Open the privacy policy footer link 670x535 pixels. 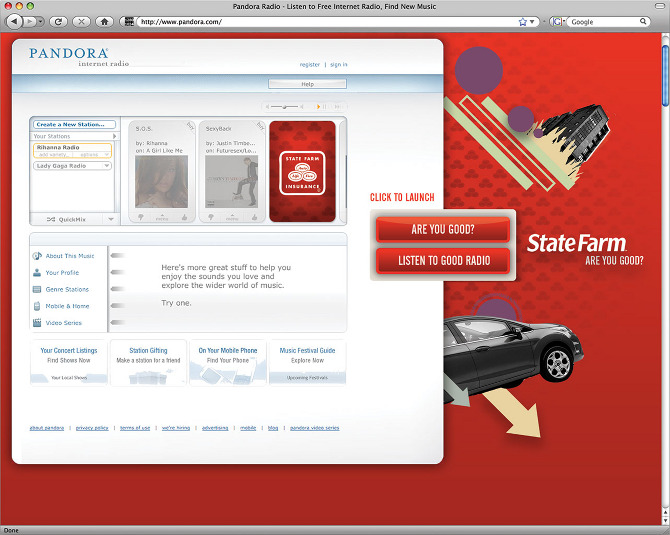click(x=92, y=428)
